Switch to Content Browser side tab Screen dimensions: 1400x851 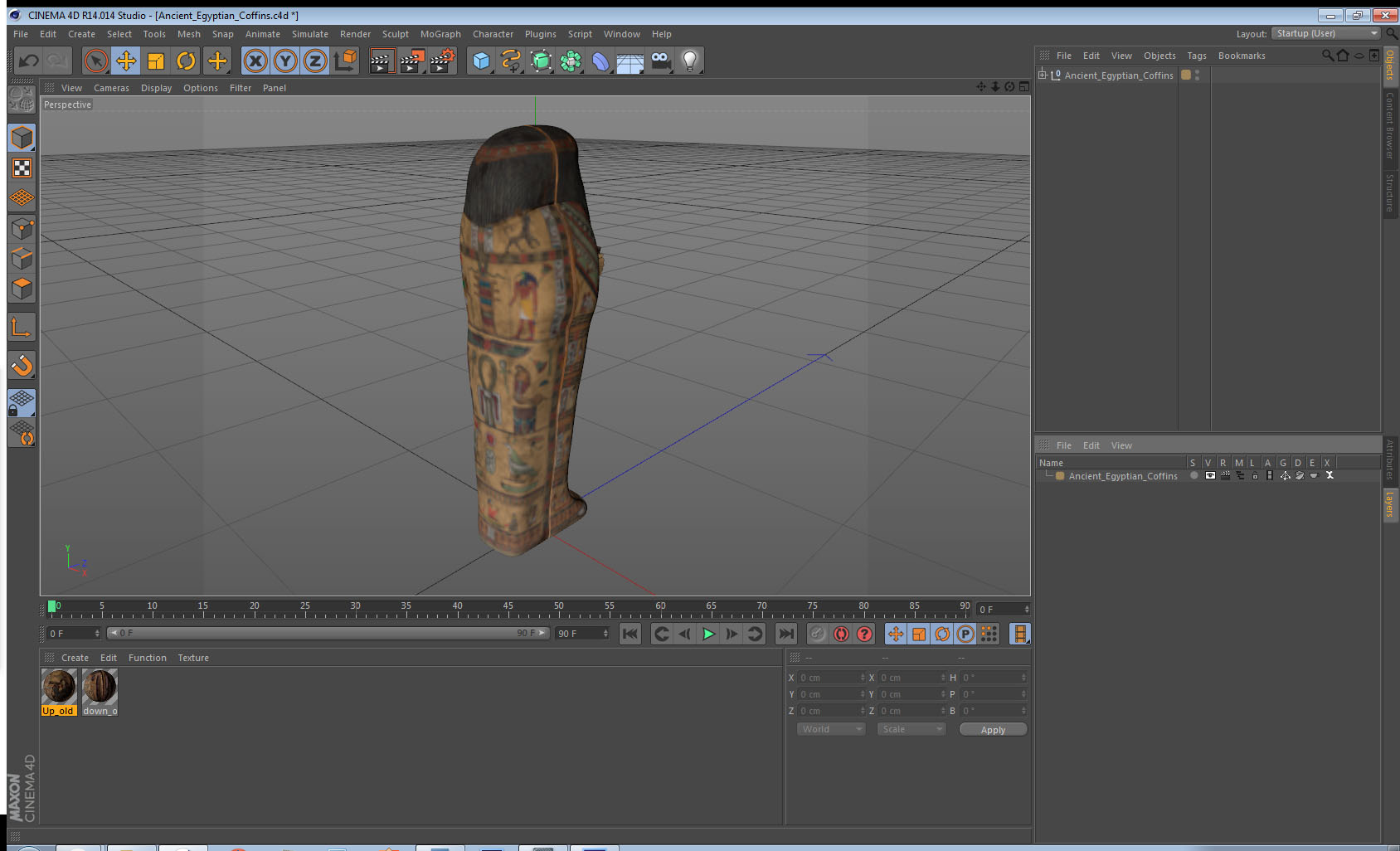click(x=1390, y=125)
